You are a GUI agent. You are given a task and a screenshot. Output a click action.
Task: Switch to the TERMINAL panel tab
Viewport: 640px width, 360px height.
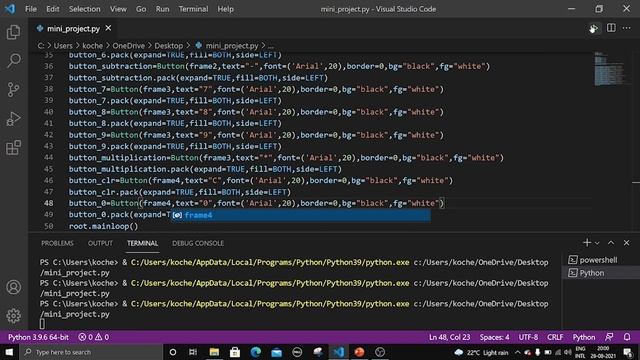click(x=142, y=243)
